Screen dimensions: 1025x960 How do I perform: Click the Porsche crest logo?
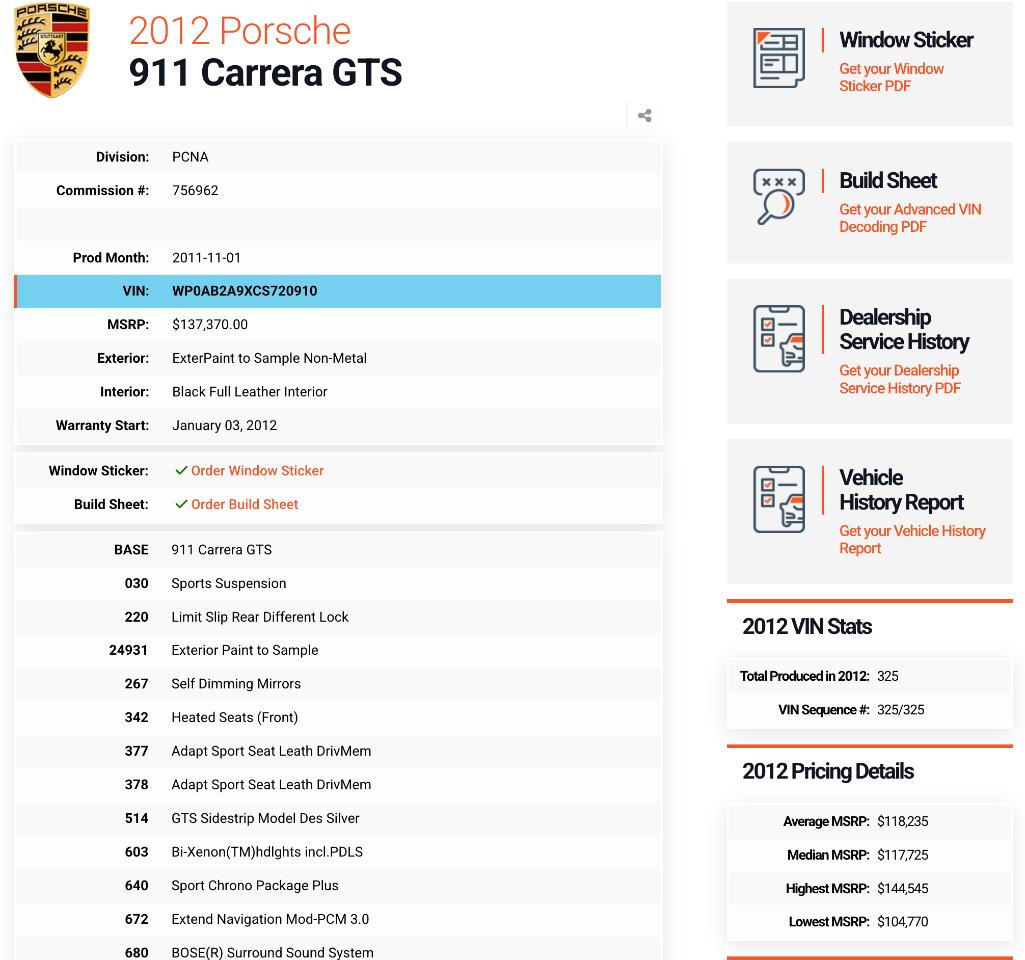(x=52, y=50)
